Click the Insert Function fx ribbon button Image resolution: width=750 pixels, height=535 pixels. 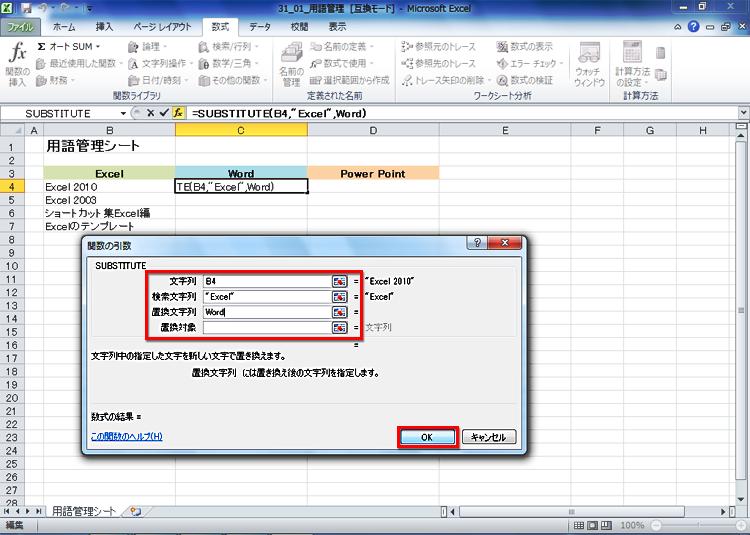tap(18, 64)
